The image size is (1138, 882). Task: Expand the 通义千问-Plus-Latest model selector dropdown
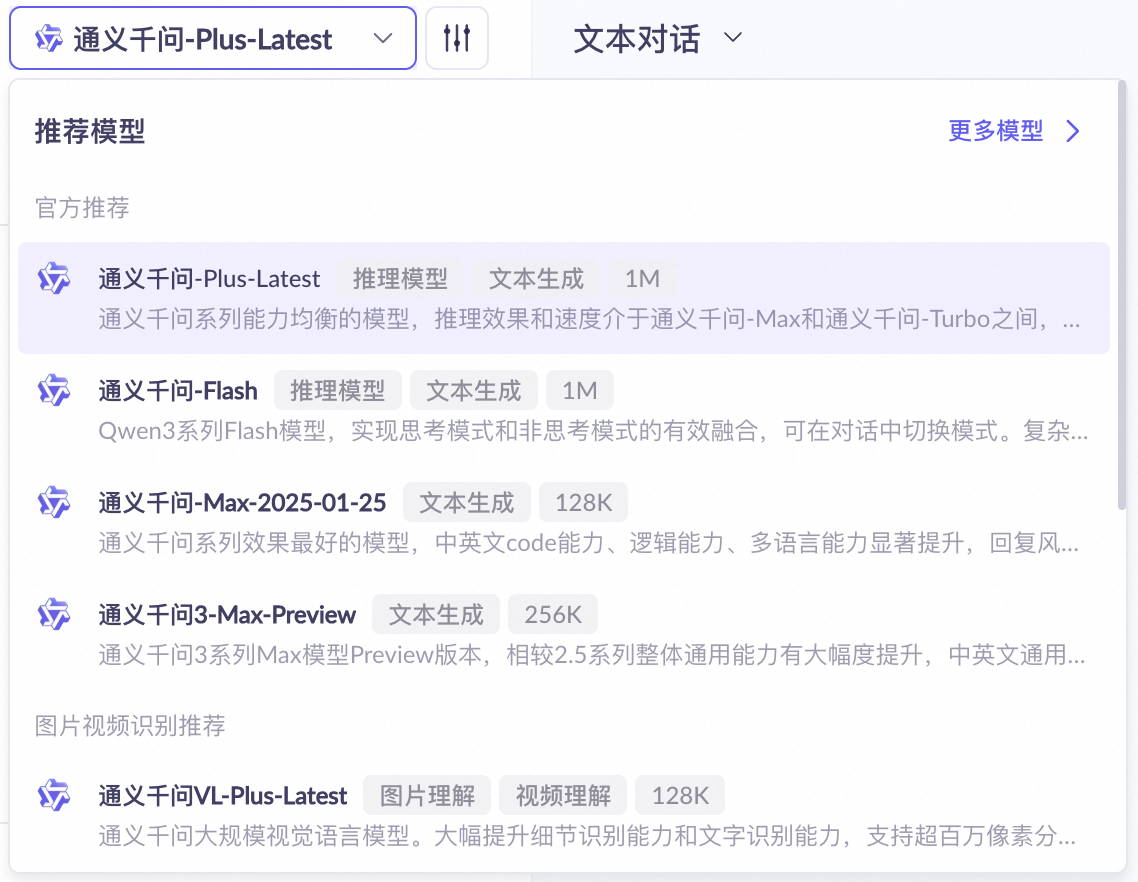coord(213,38)
